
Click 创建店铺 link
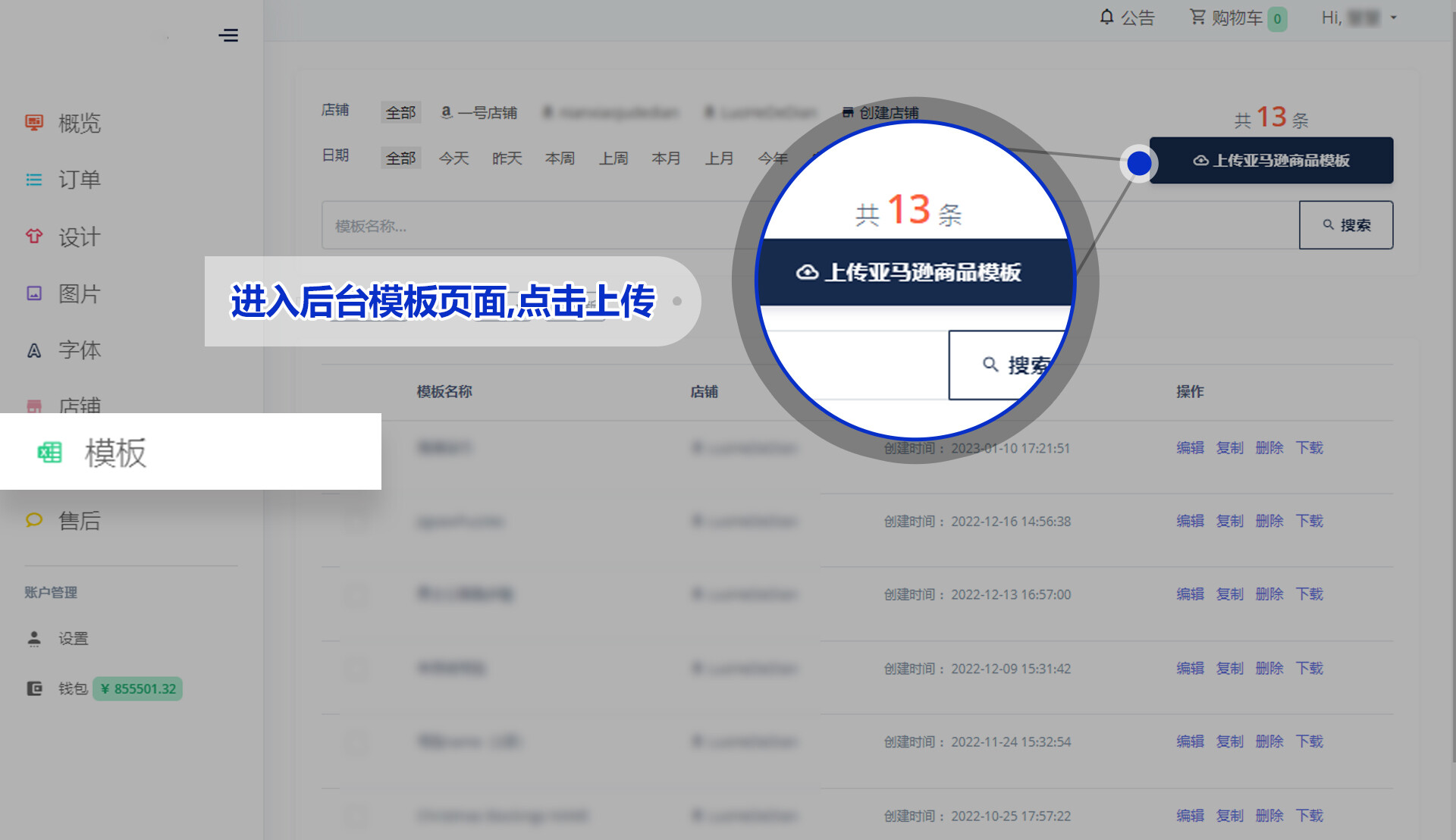(x=880, y=112)
